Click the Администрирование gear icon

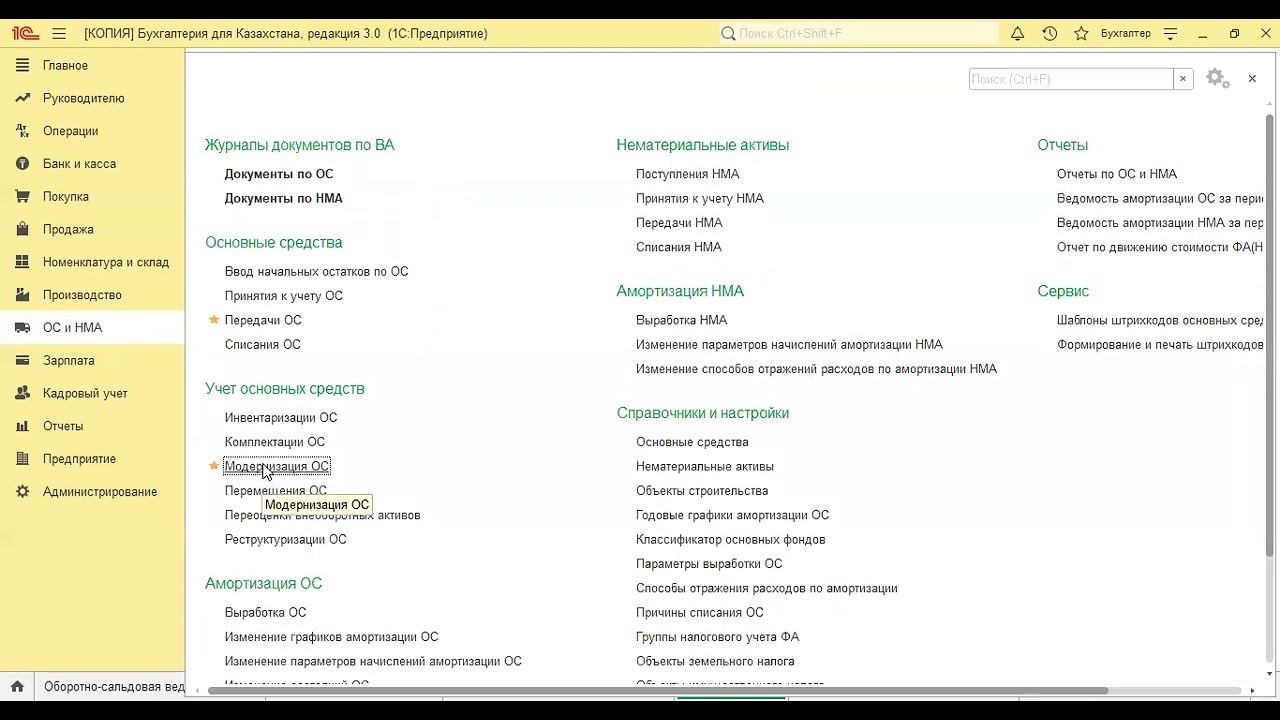pos(22,492)
